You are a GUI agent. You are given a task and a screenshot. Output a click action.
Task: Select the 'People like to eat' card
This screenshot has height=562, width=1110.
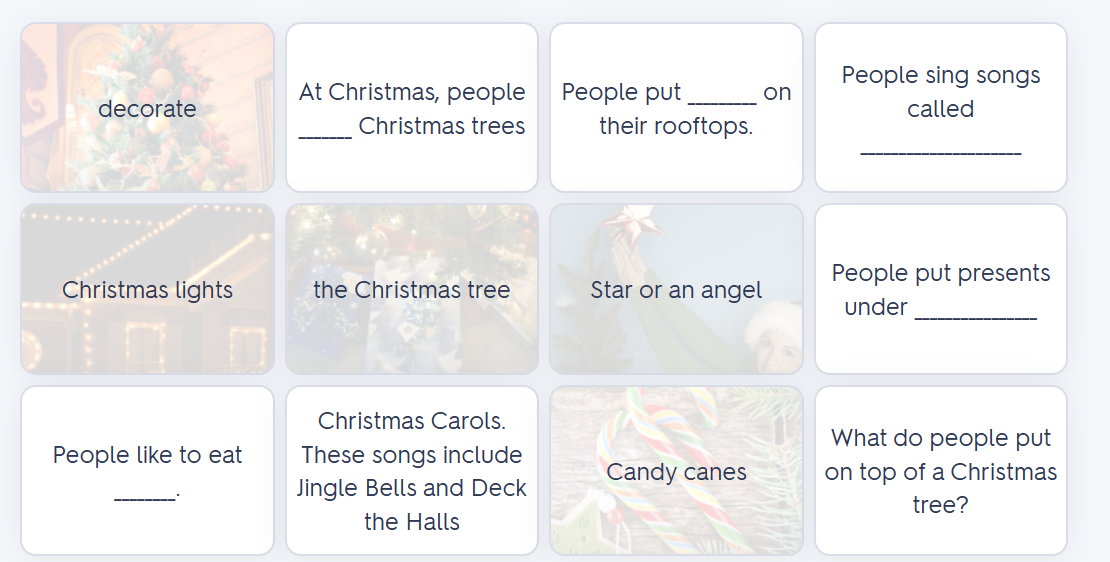click(147, 471)
